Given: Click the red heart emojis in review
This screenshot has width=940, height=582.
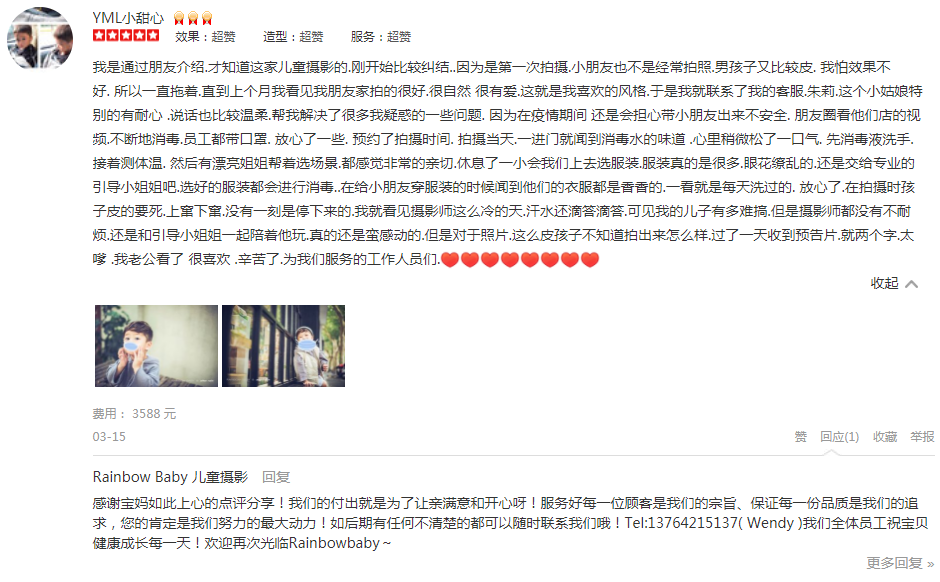Looking at the screenshot, I should 520,260.
